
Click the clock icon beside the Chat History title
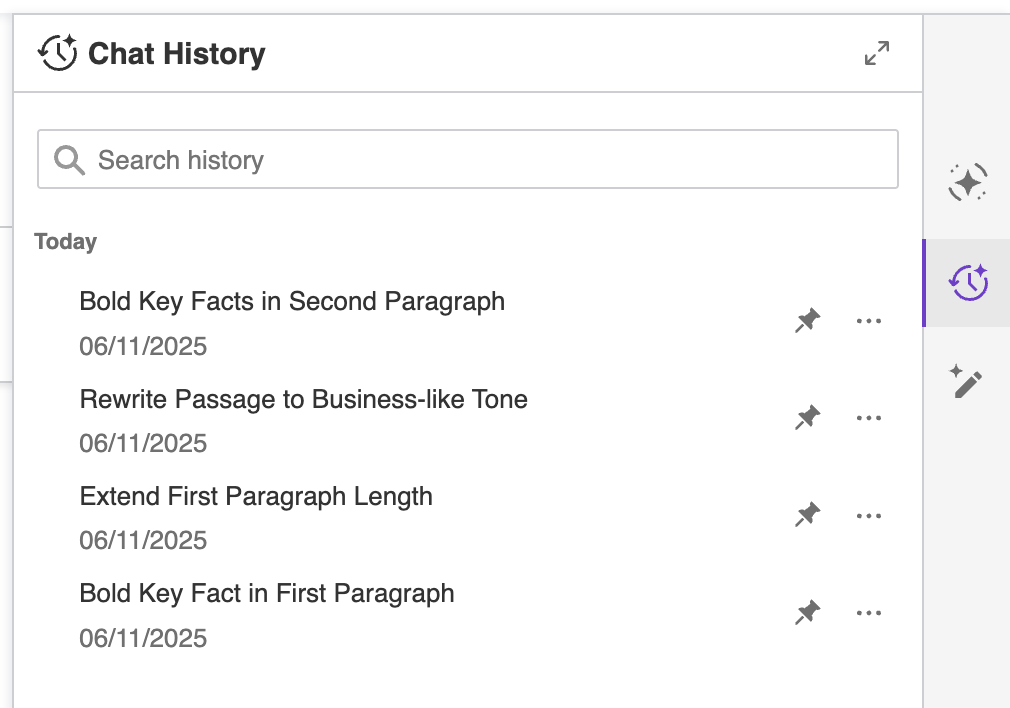[x=57, y=53]
